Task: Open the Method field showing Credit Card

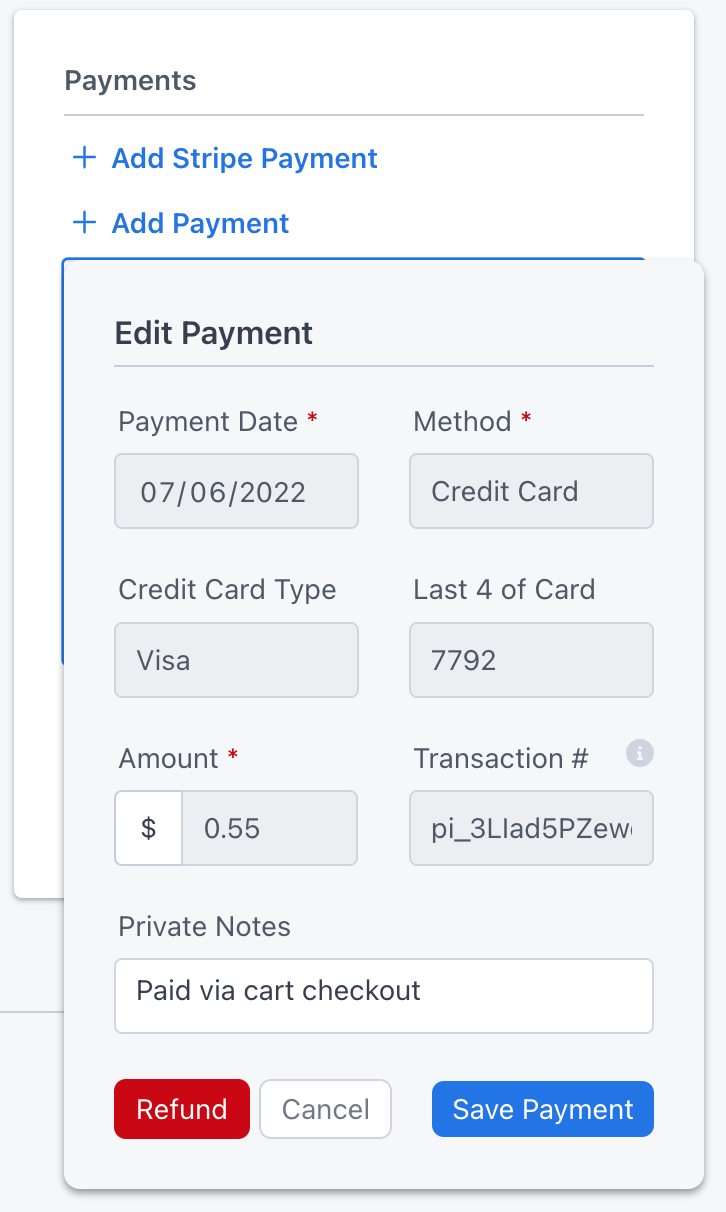Action: pos(531,491)
